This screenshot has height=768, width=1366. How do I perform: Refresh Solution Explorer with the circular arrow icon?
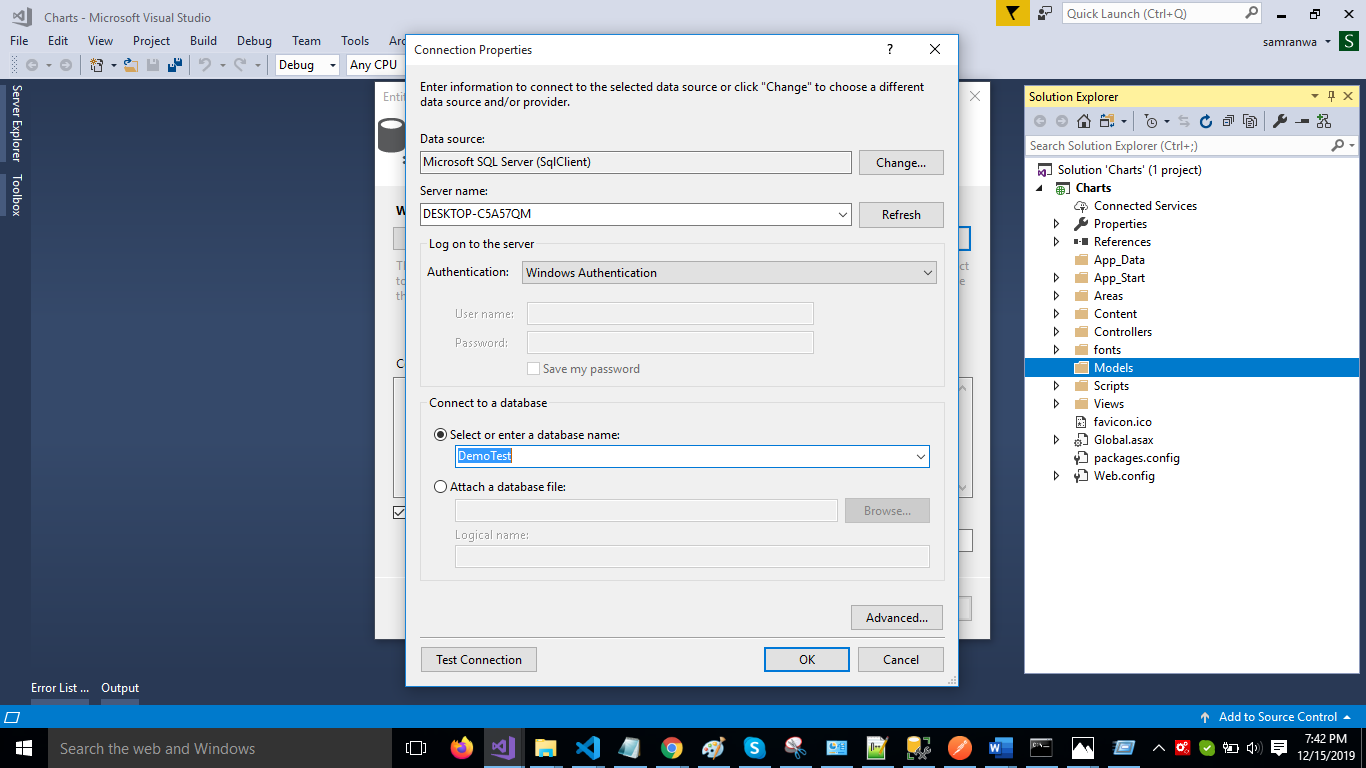pos(1206,121)
